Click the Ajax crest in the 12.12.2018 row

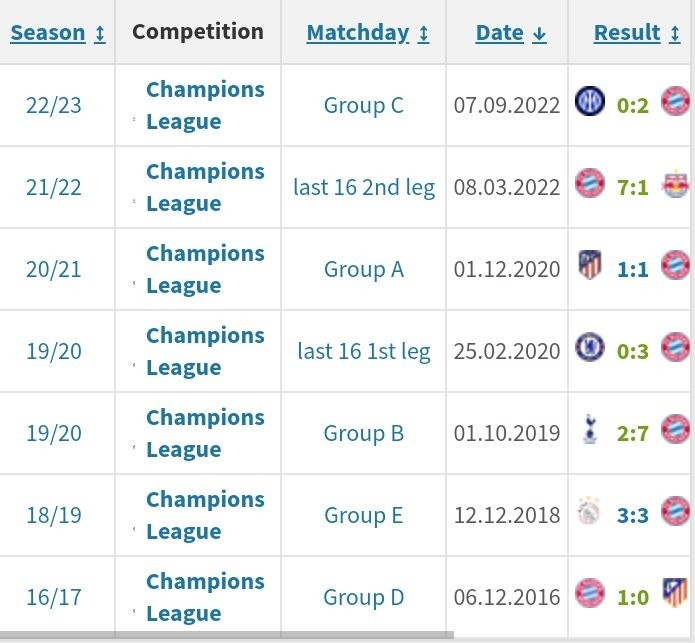click(588, 511)
